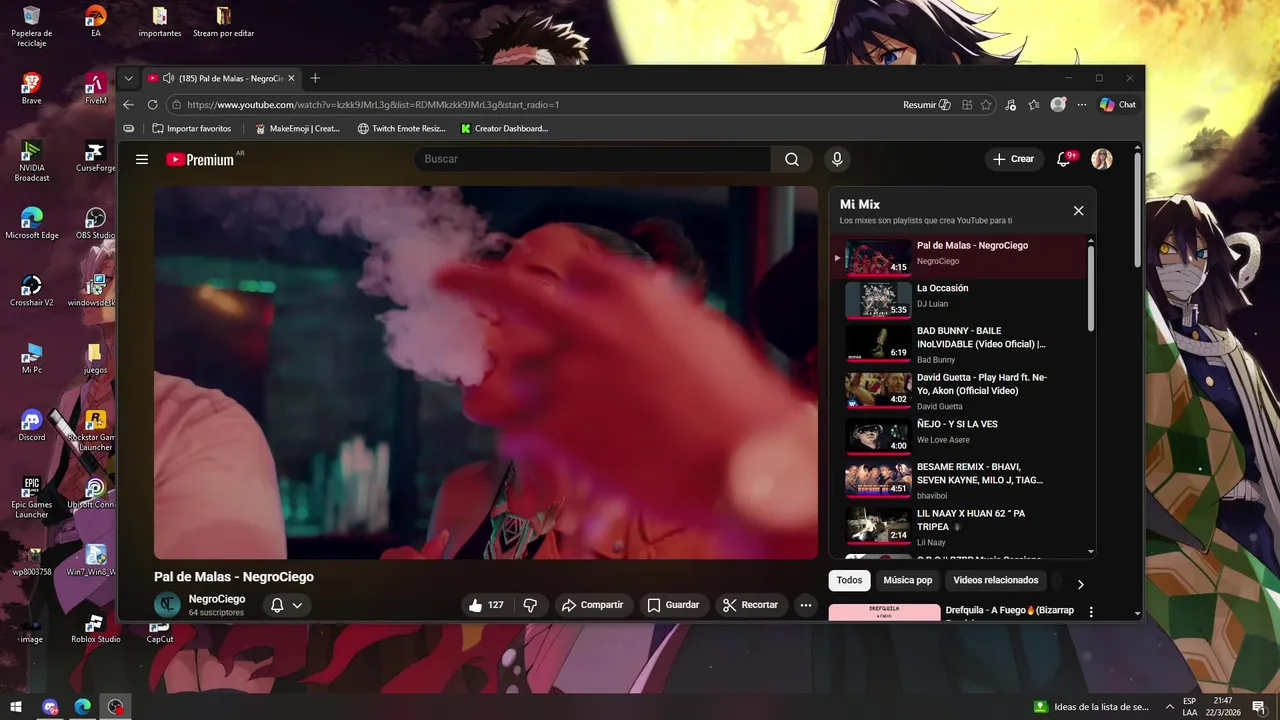Click the Buscar search field

click(x=592, y=159)
